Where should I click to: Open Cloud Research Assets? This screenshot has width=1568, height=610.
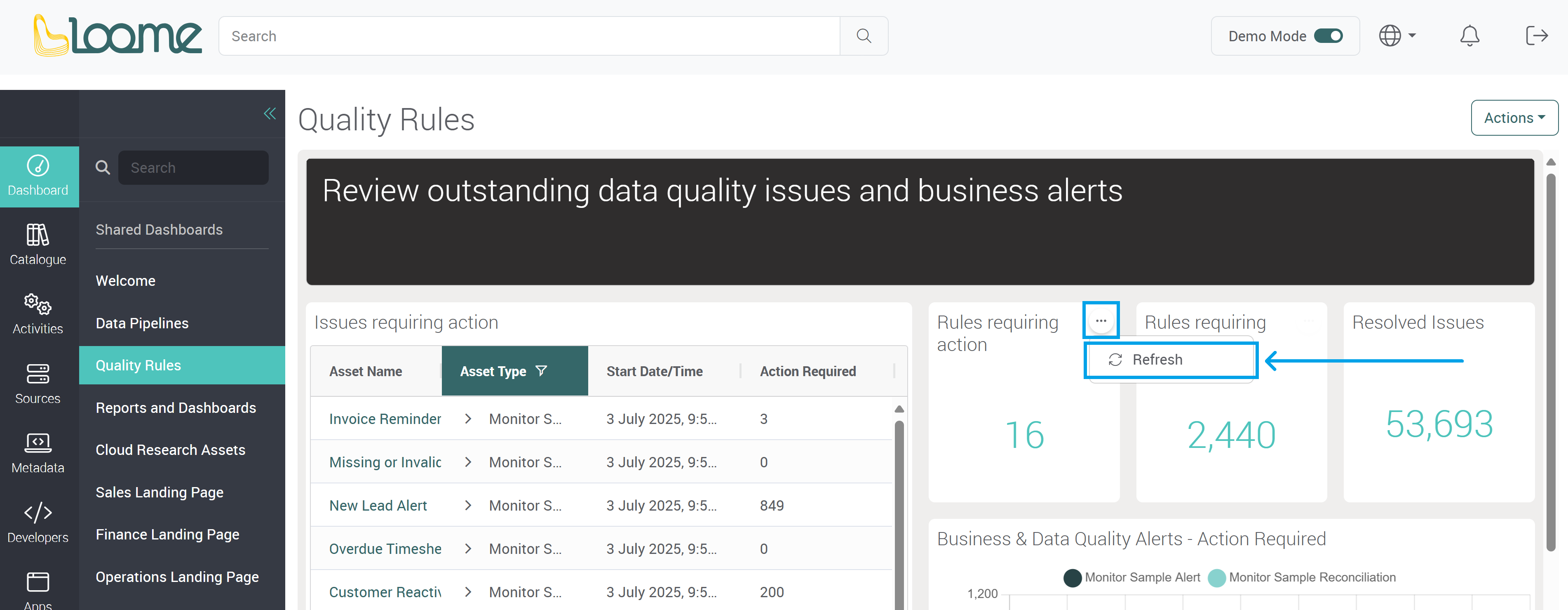point(170,450)
